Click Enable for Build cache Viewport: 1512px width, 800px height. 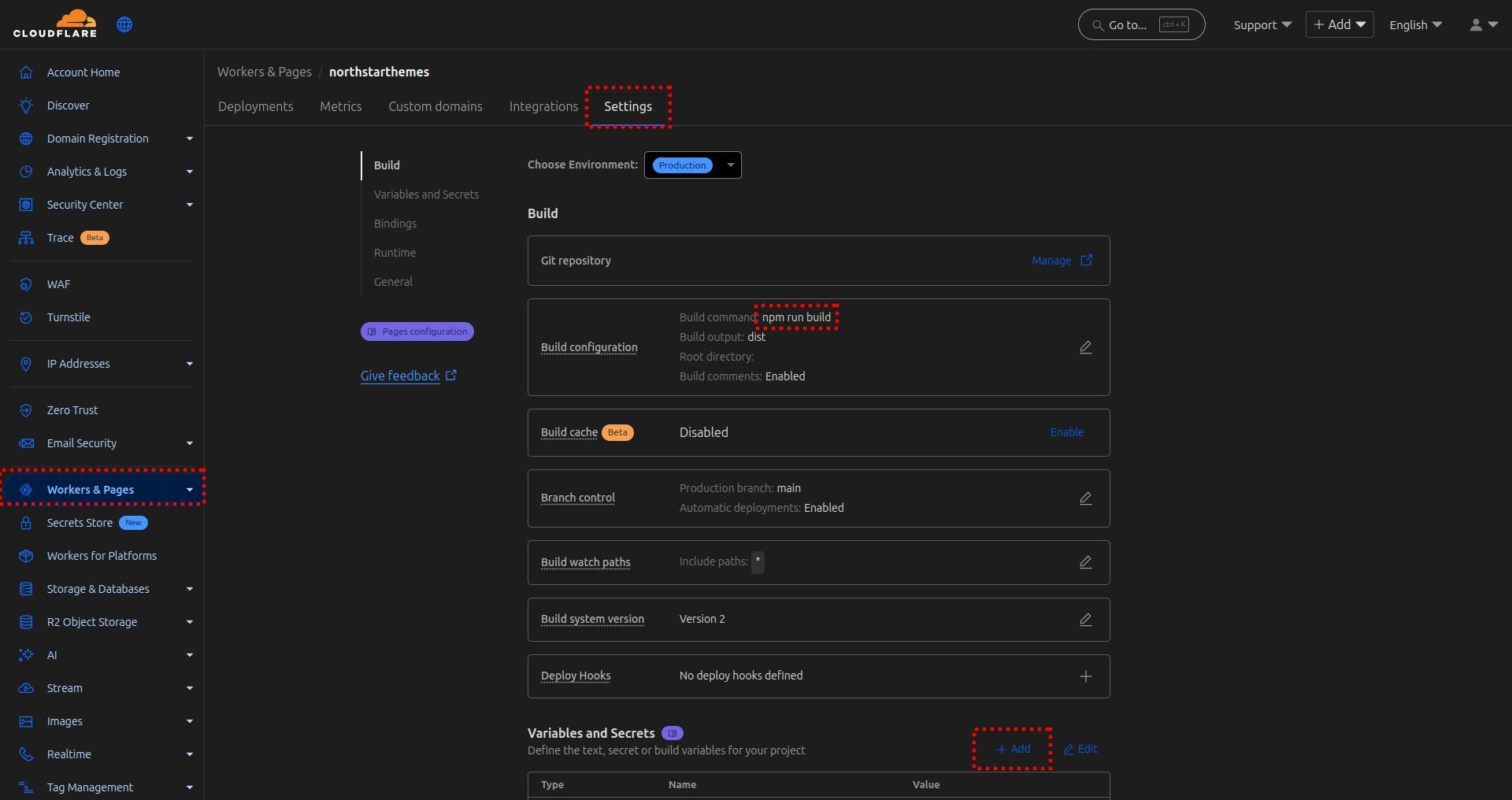click(x=1066, y=432)
